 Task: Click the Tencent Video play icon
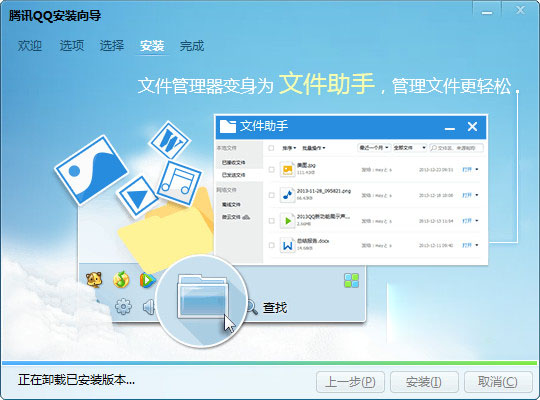click(x=147, y=280)
